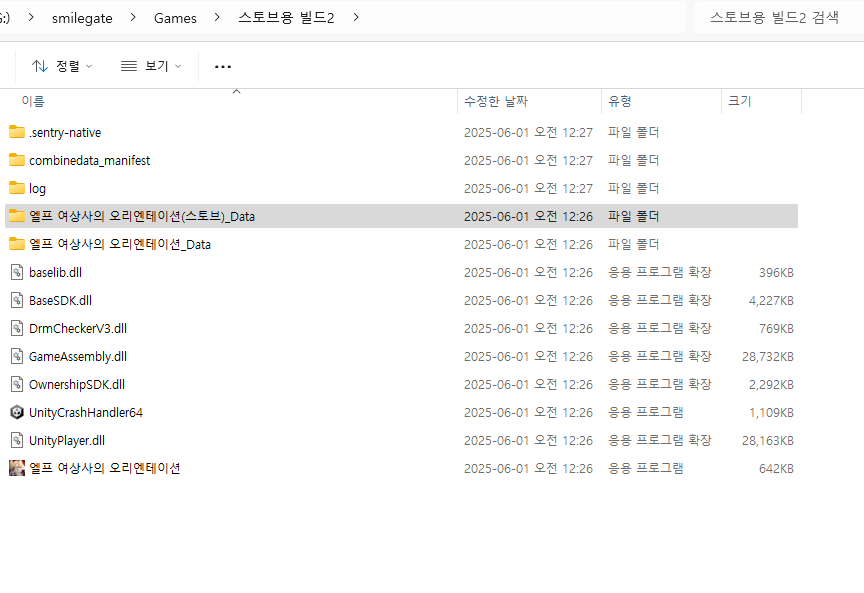The width and height of the screenshot is (864, 593).
Task: Click the 769KB size value
Action: 776,328
